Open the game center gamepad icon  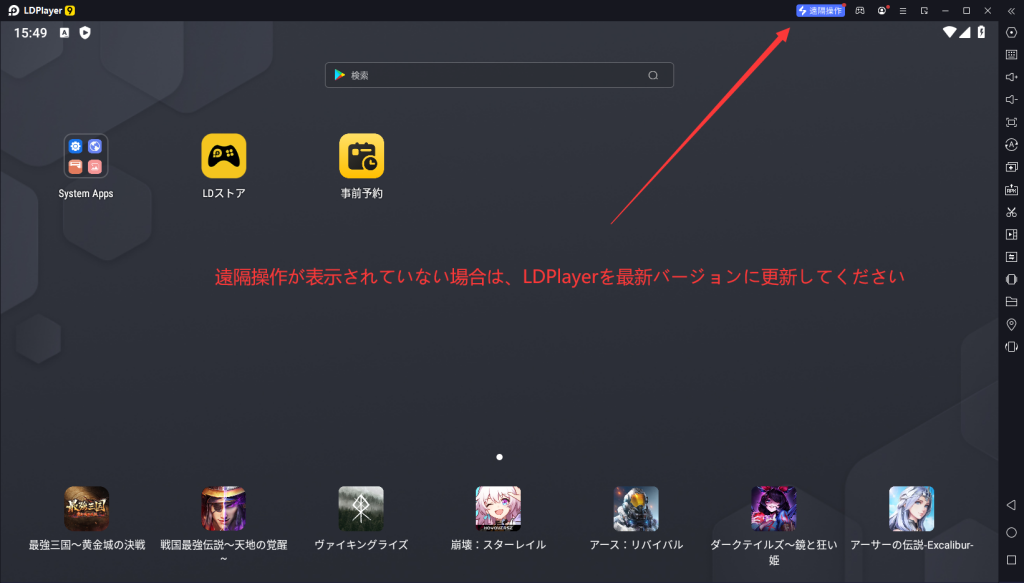click(860, 10)
